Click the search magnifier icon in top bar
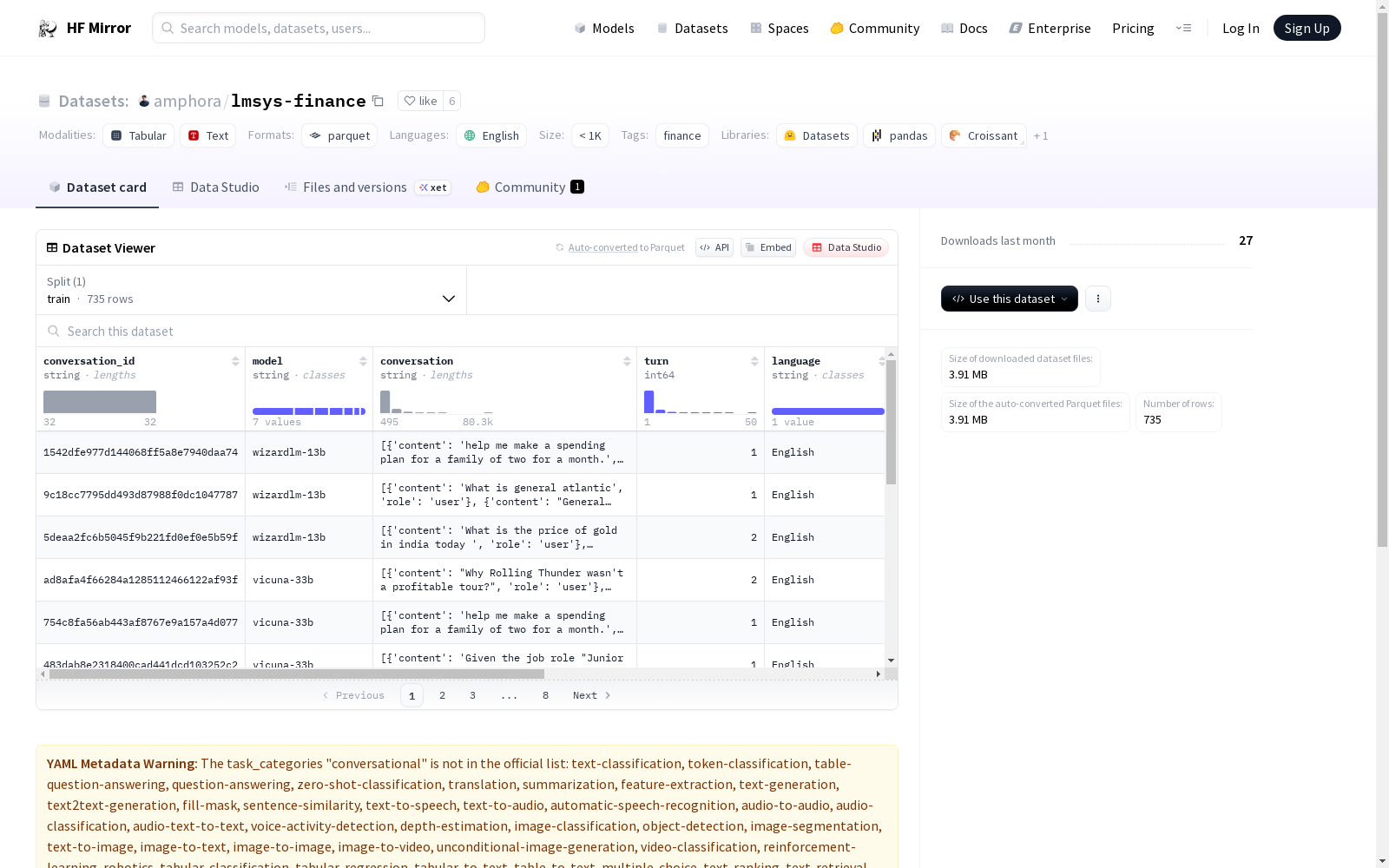Image resolution: width=1389 pixels, height=868 pixels. point(168,28)
